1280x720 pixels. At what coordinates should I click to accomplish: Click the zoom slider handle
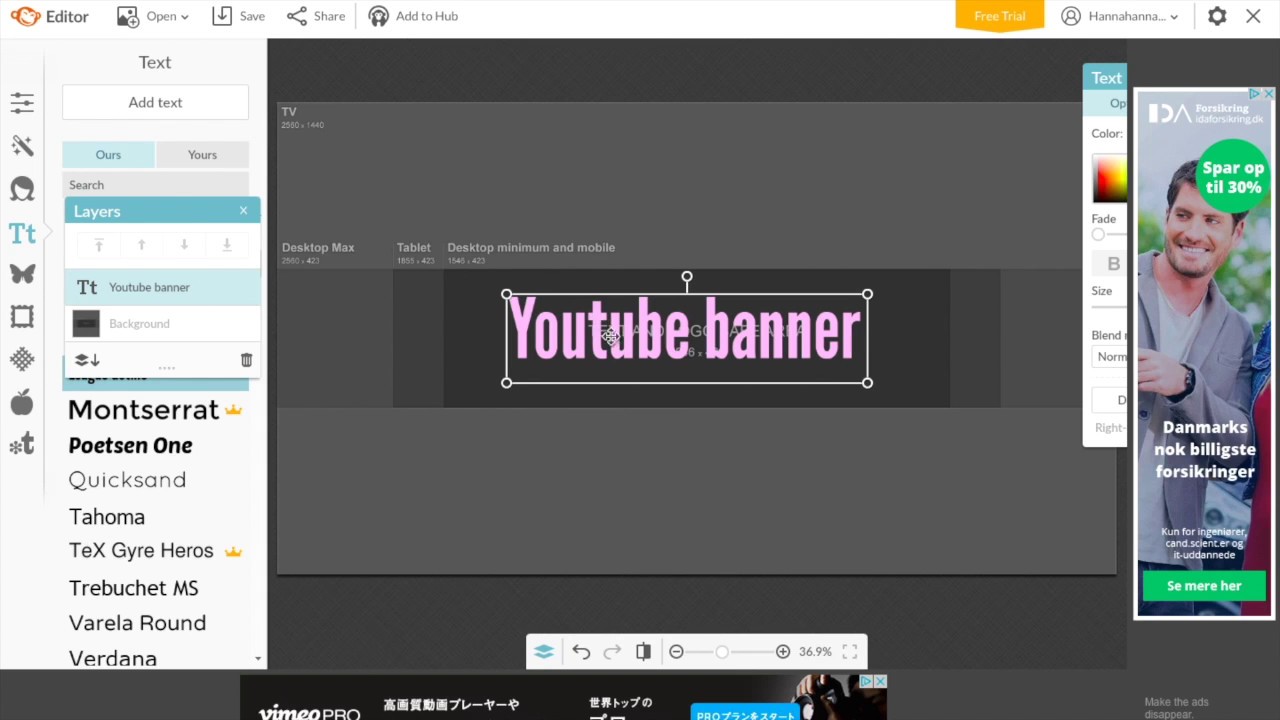pos(722,652)
